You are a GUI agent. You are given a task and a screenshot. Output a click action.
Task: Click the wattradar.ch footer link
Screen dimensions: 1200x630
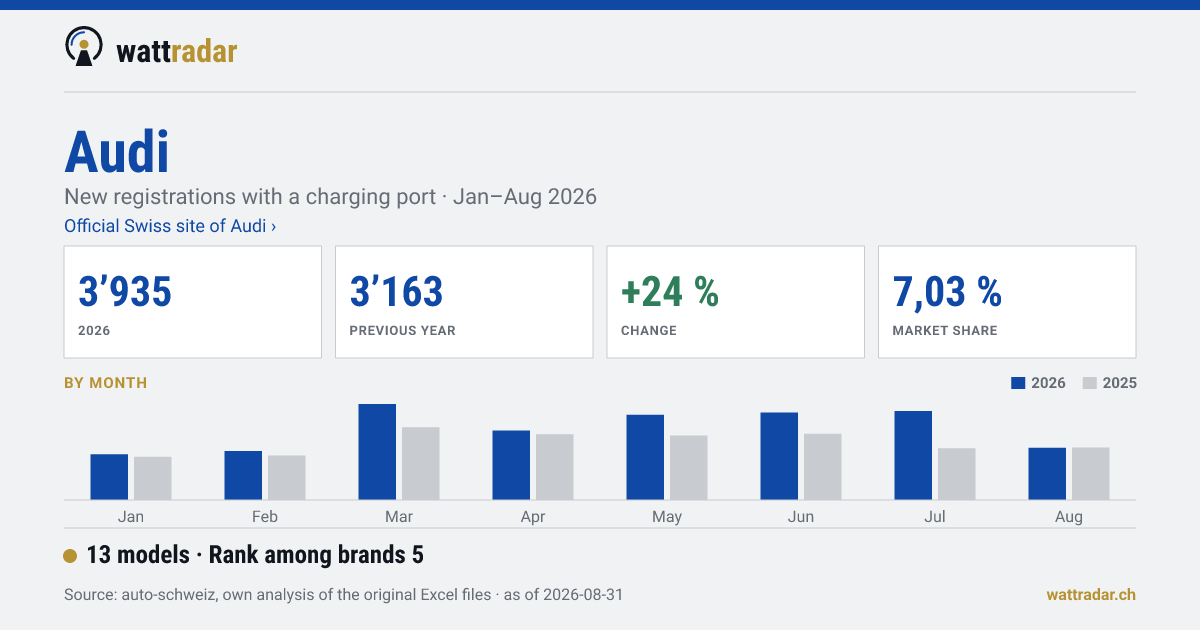click(x=1091, y=595)
